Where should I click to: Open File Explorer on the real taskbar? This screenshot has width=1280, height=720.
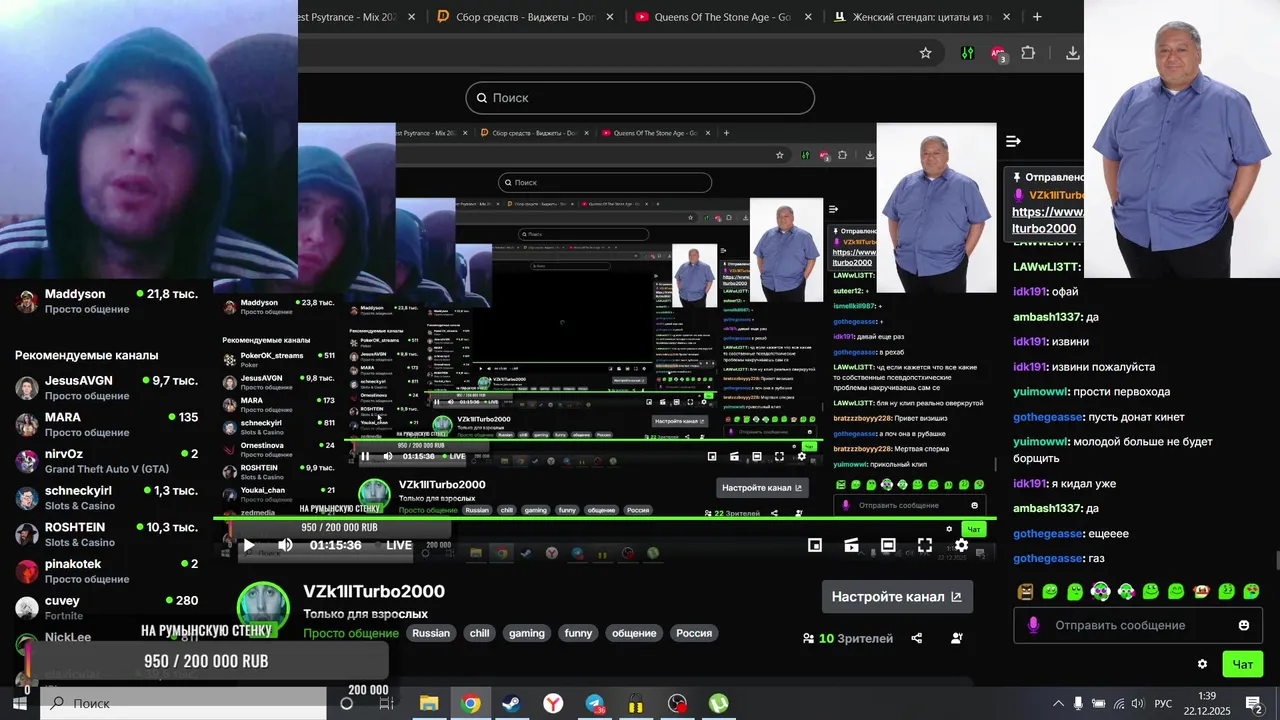(429, 703)
